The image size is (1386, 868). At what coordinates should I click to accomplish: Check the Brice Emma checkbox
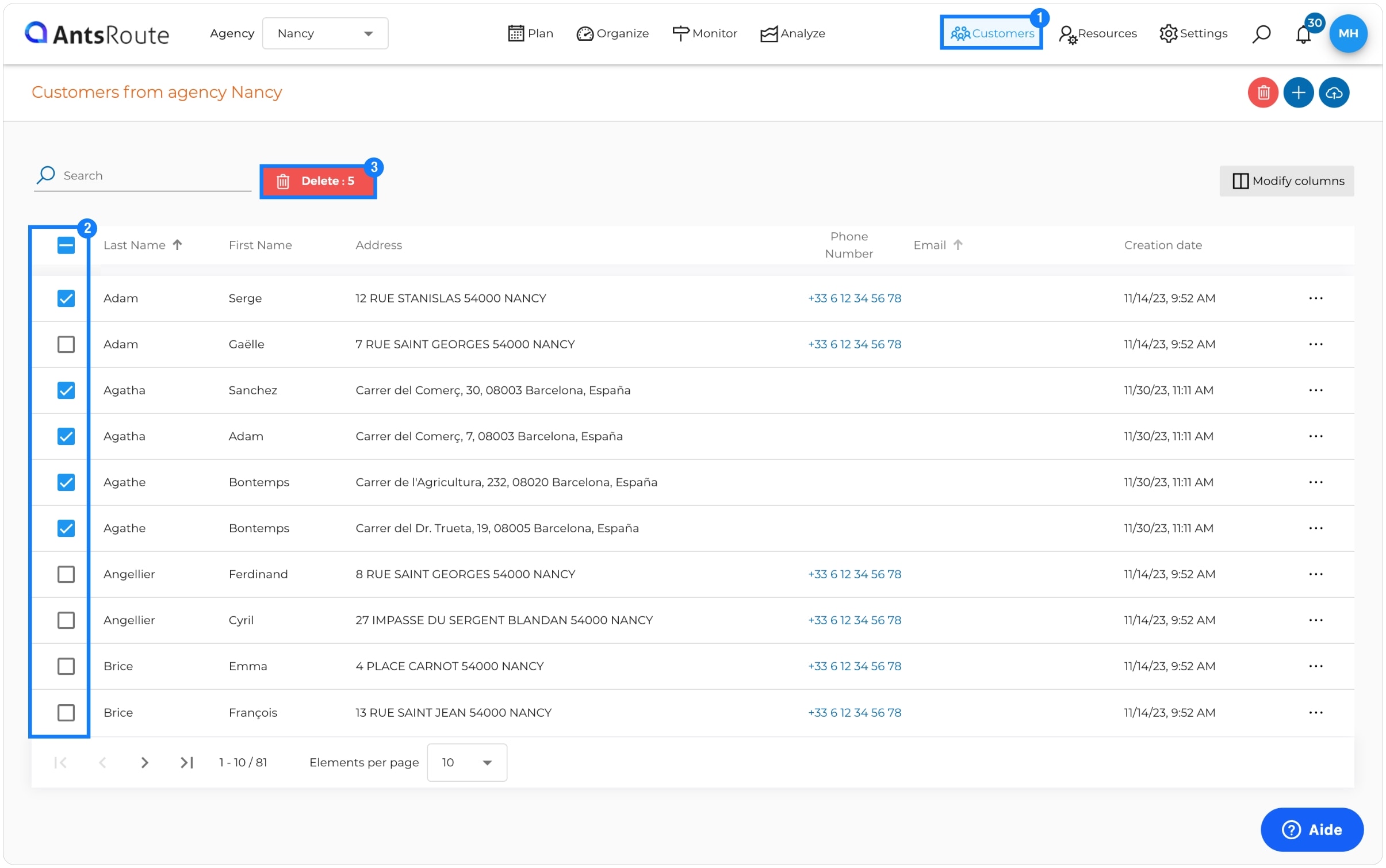pyautogui.click(x=66, y=666)
